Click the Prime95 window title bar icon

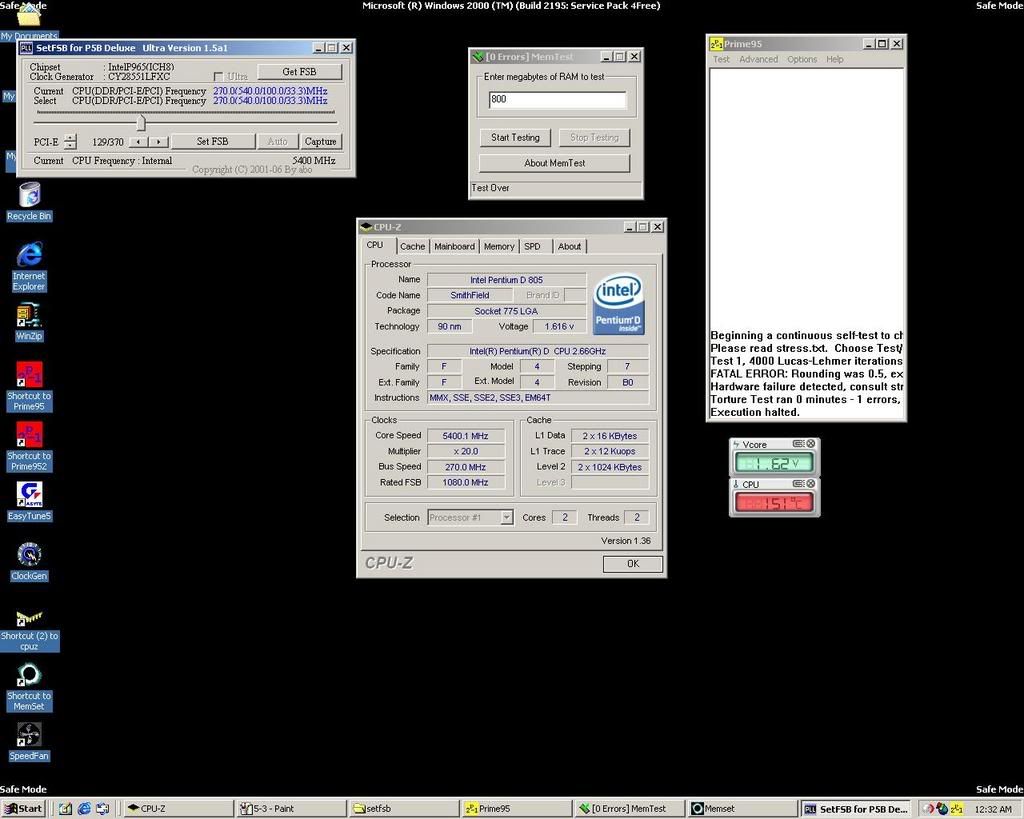coord(716,44)
